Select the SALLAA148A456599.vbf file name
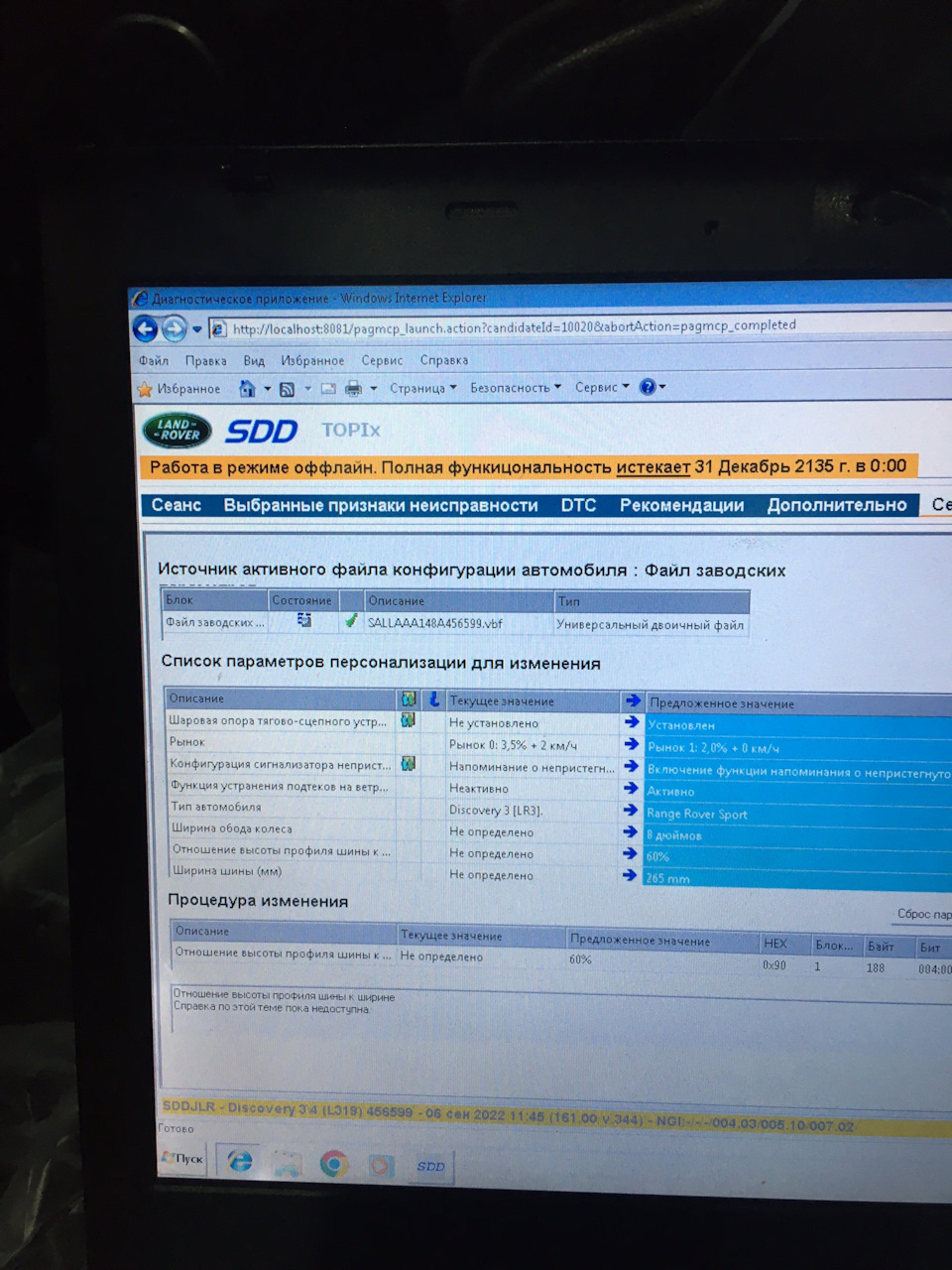952x1270 pixels. point(434,624)
